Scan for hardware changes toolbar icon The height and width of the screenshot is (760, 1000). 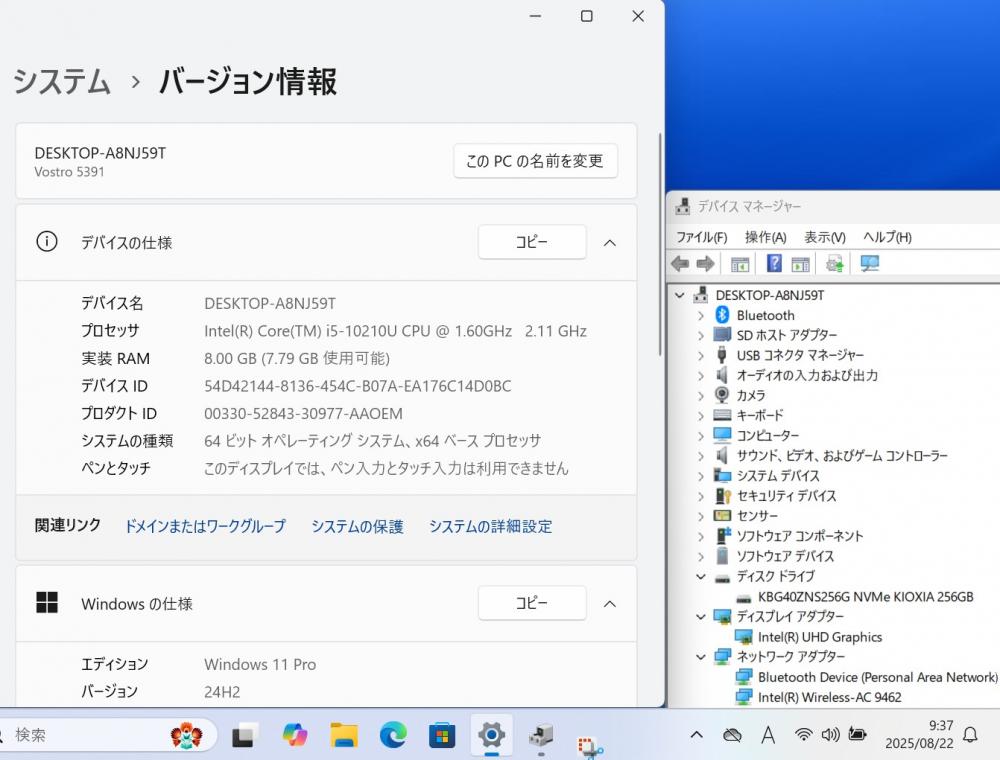pos(870,263)
